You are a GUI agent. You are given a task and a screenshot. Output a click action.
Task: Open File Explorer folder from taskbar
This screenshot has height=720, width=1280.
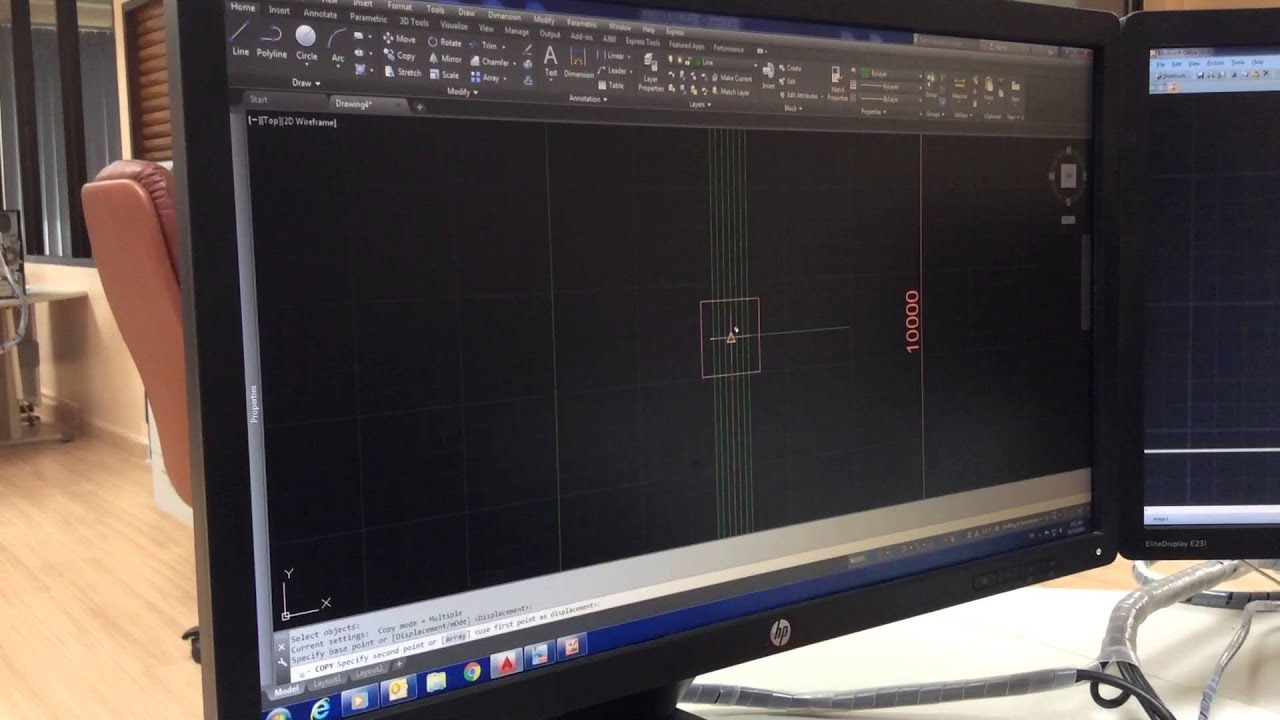(x=435, y=682)
